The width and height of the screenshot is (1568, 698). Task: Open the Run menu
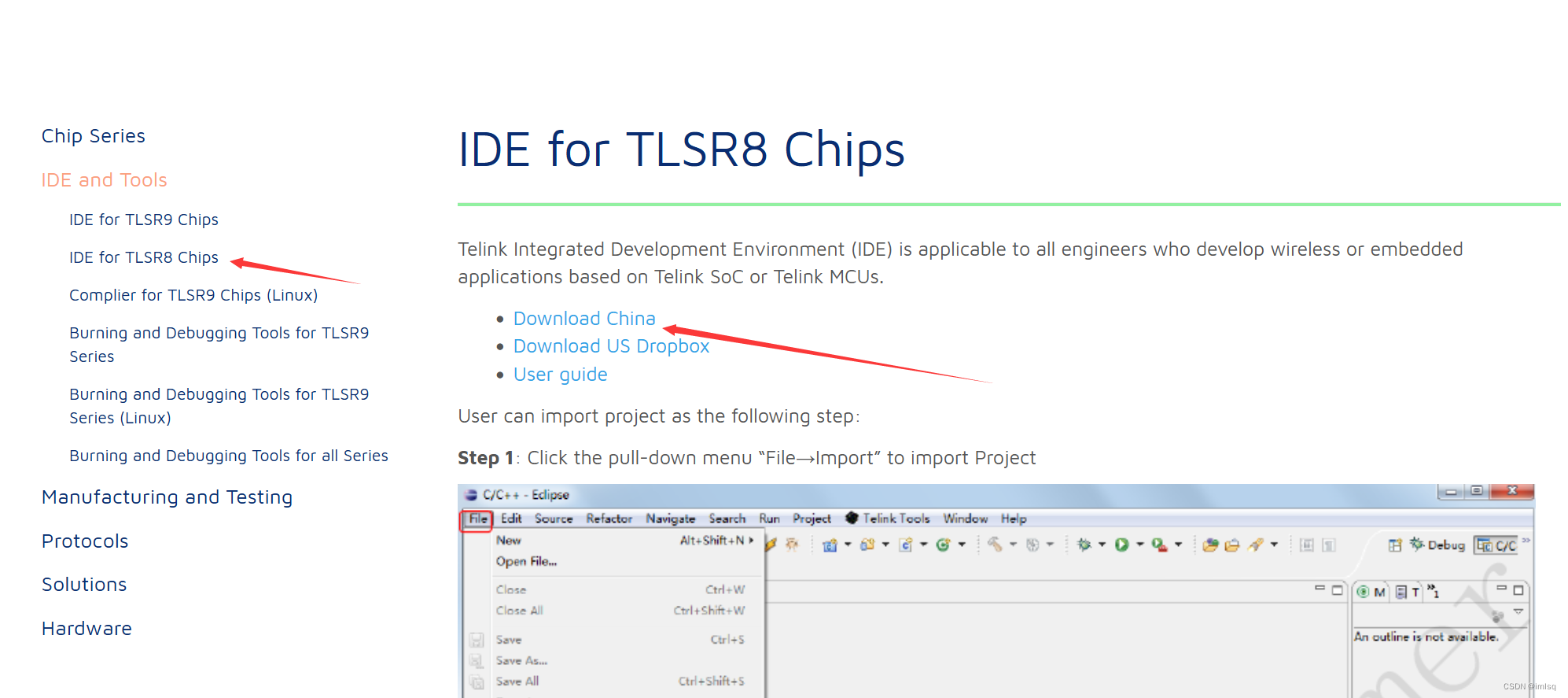(x=769, y=519)
